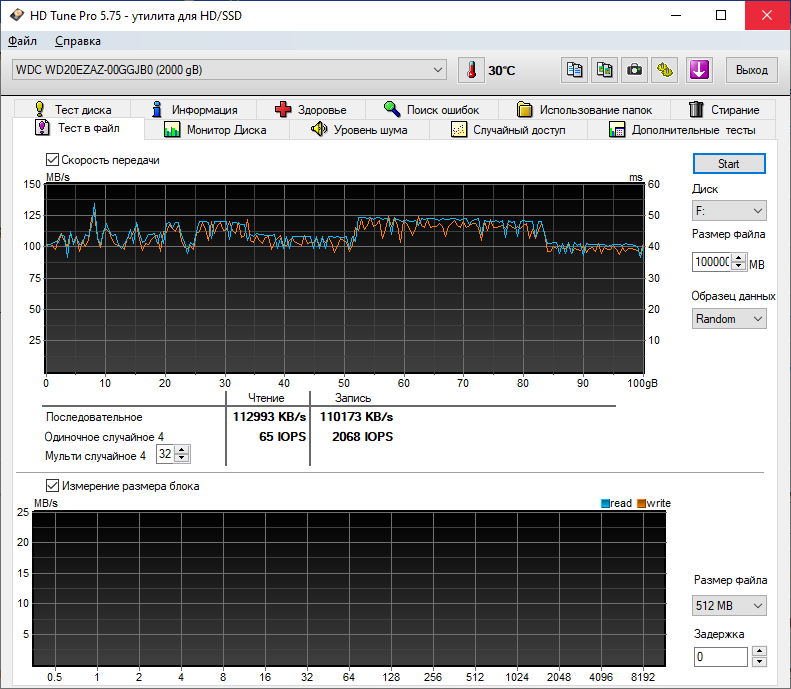Screen dimensions: 791x689
Task: Click the Задержка 0 input field
Action: [x=720, y=657]
